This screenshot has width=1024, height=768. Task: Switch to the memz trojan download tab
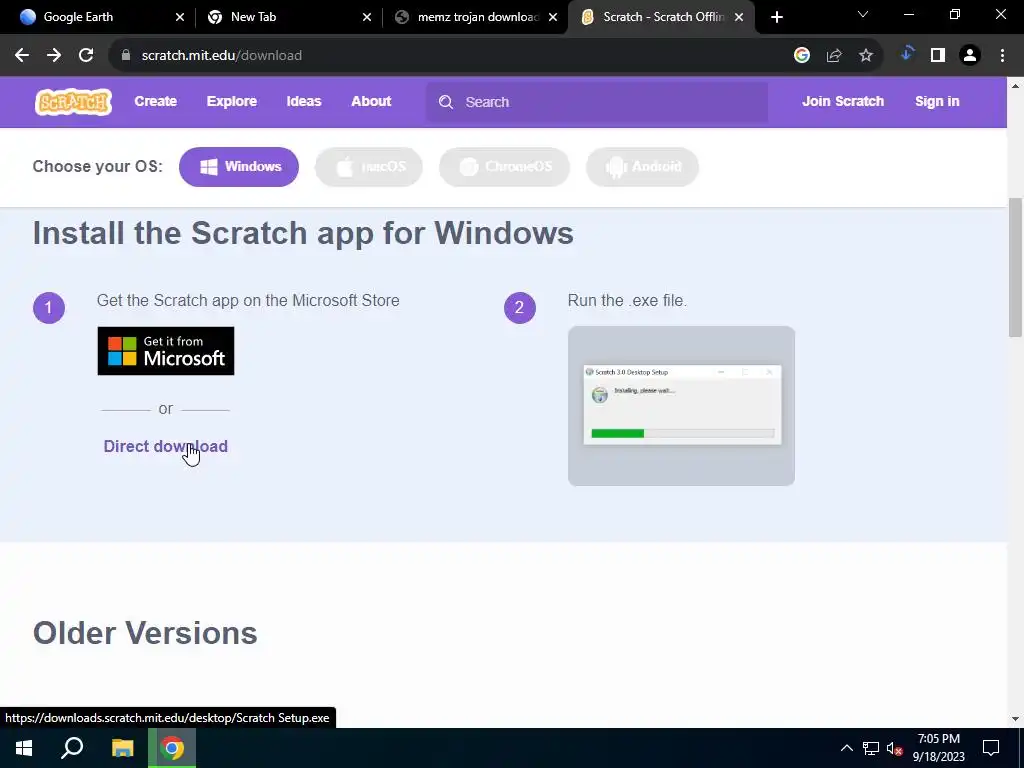tap(473, 17)
